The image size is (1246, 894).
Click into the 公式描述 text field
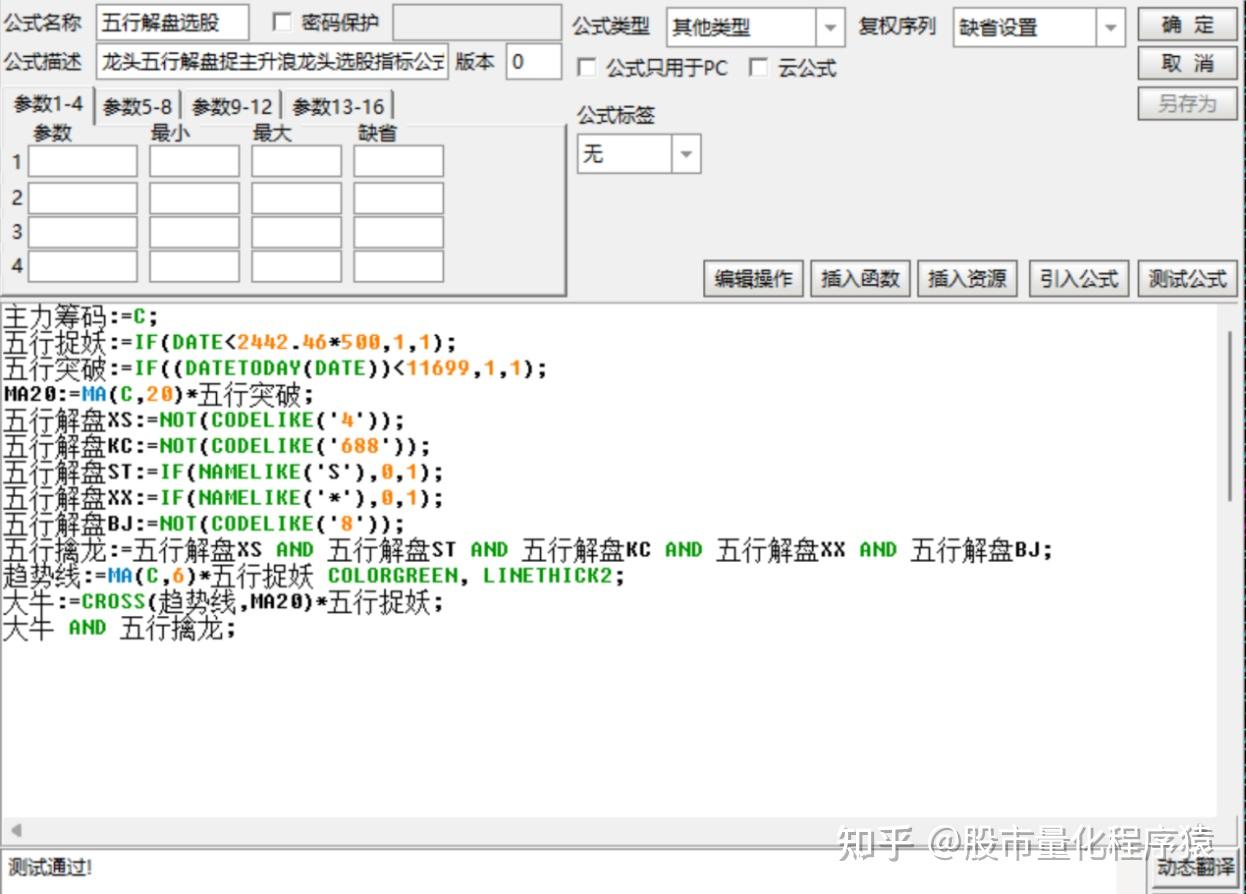pos(272,62)
